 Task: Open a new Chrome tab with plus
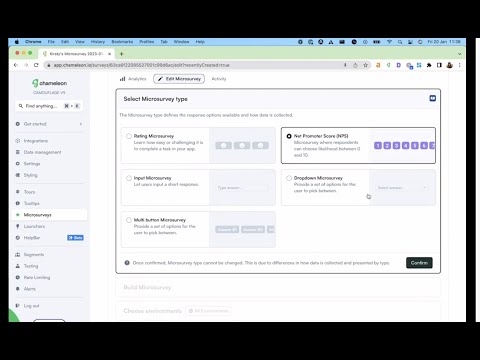tap(122, 54)
